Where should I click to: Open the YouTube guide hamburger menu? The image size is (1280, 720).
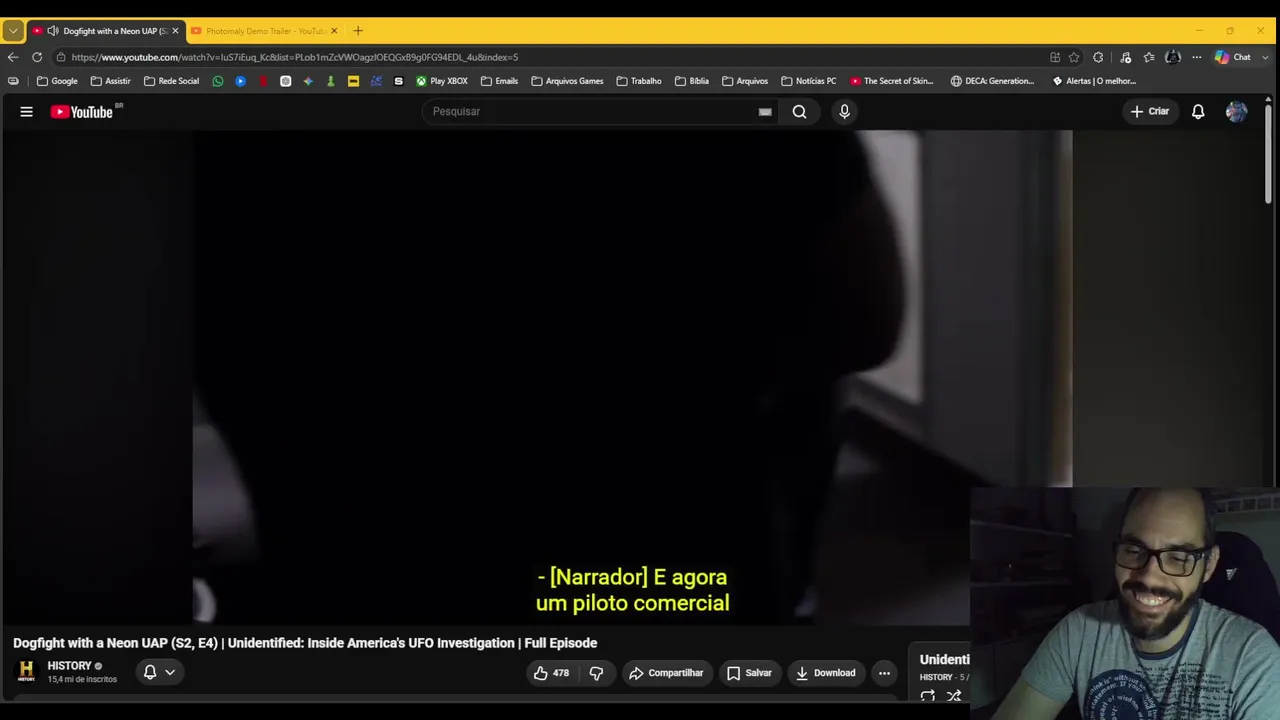point(27,112)
